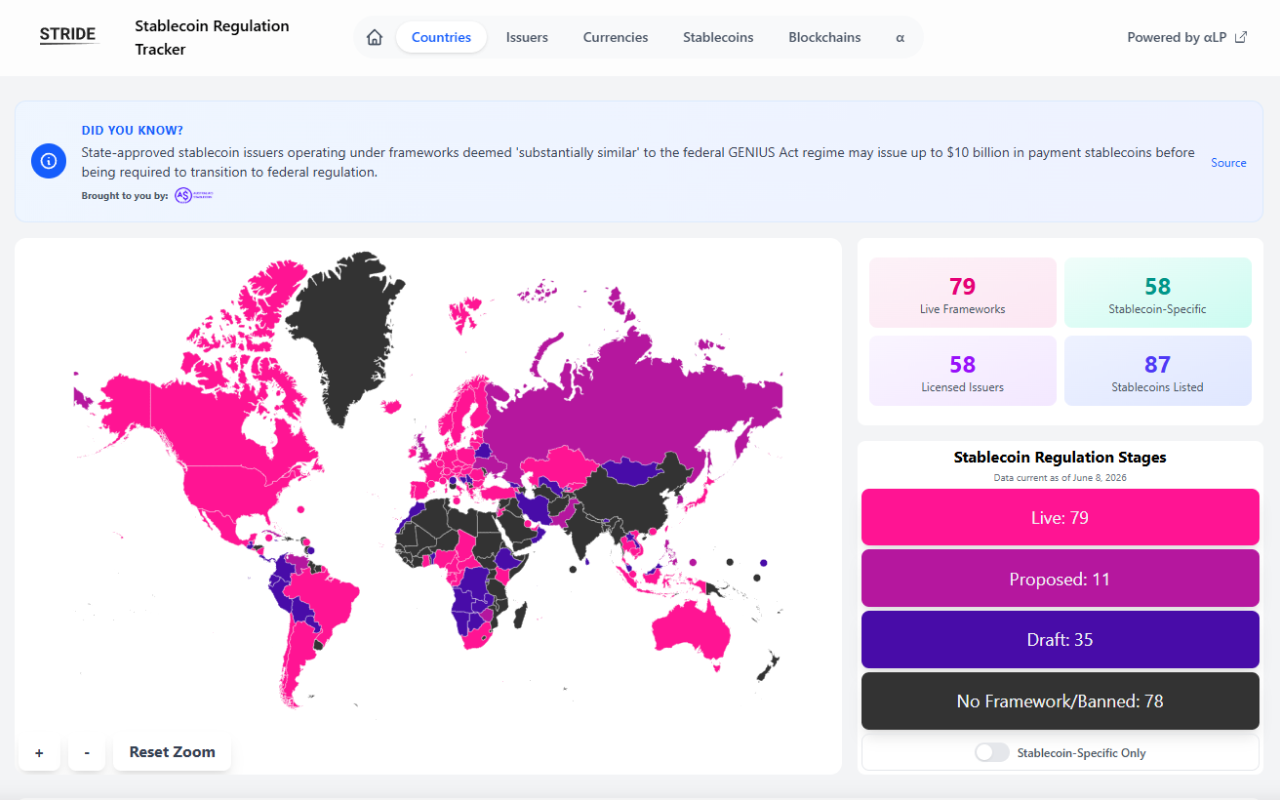Click the sponsor logo after Brought to you by

click(x=194, y=196)
